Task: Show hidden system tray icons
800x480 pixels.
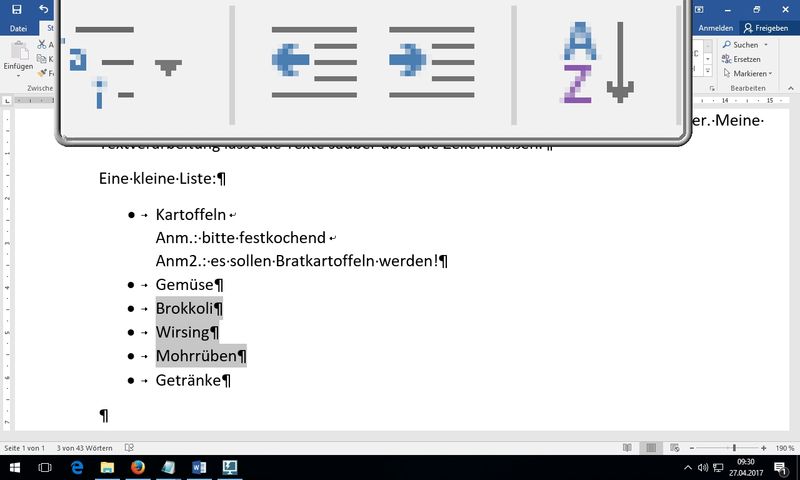Action: tap(688, 467)
